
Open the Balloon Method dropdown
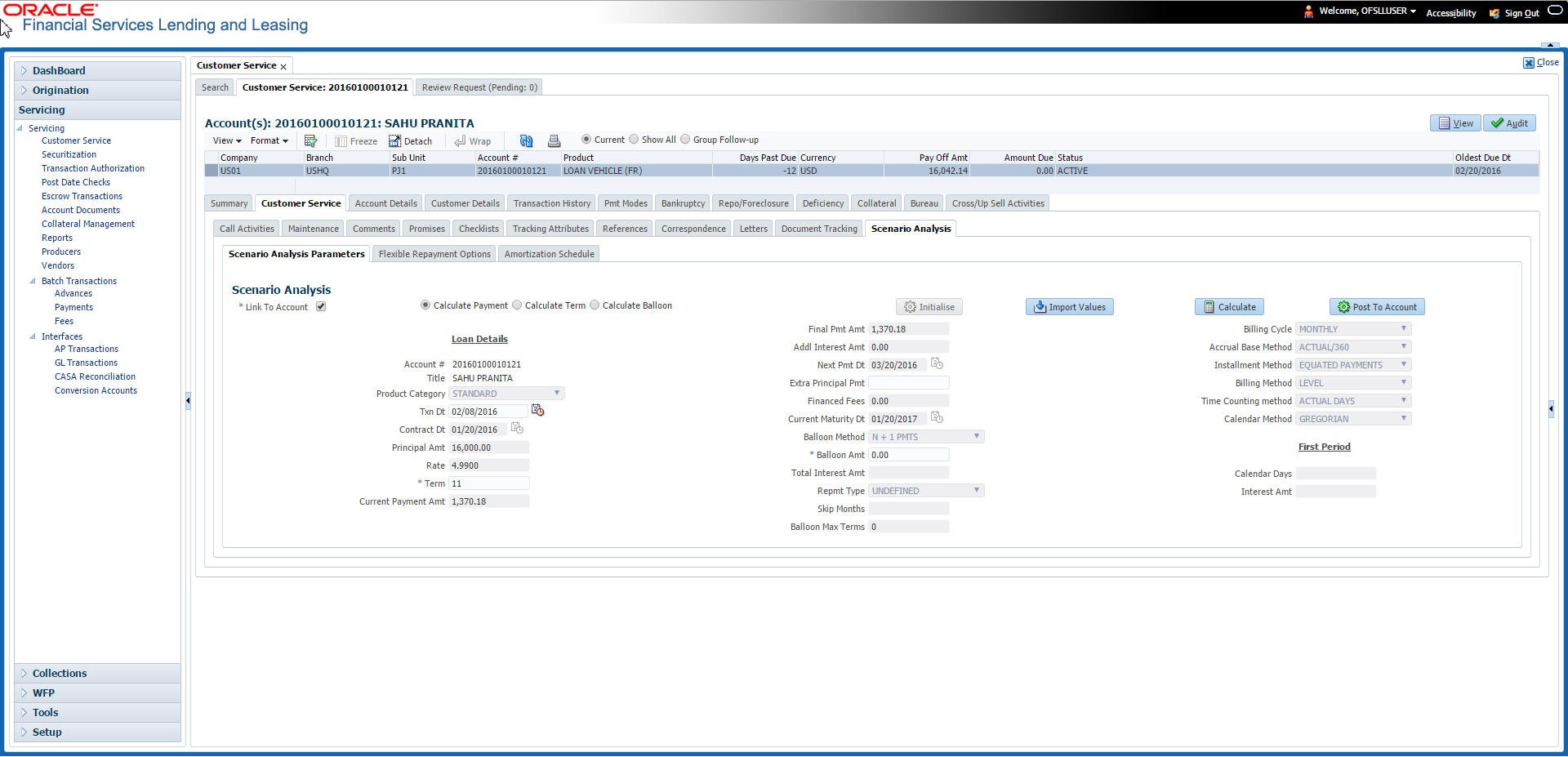[926, 437]
